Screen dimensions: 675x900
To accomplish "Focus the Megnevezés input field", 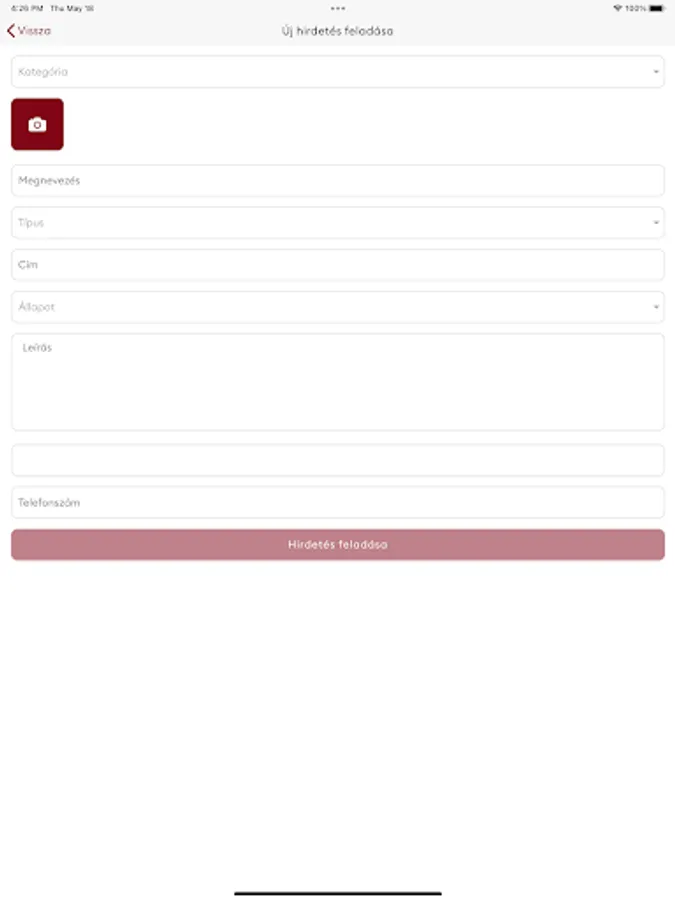I will (338, 181).
